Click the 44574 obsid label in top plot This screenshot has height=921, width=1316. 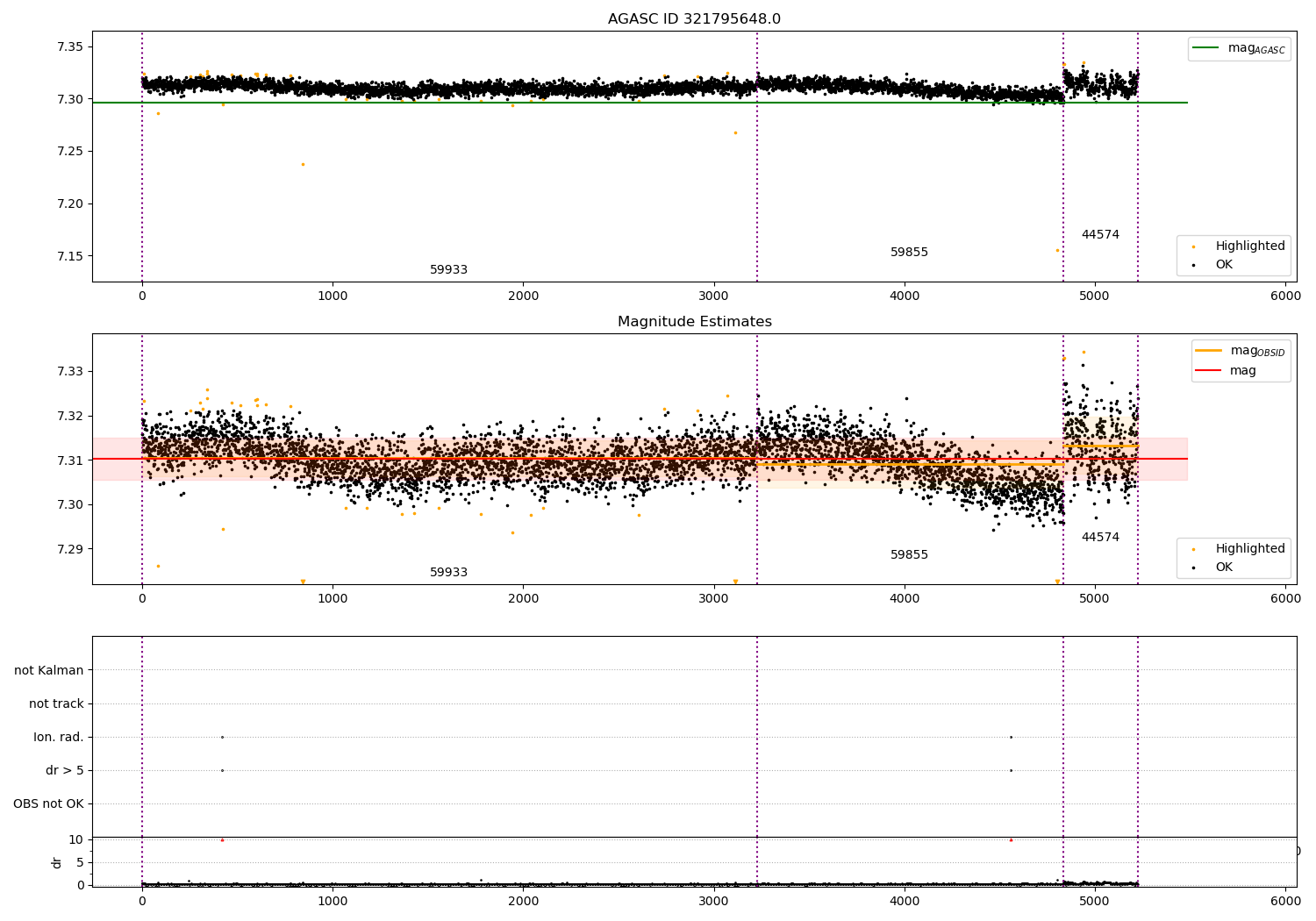click(1100, 235)
